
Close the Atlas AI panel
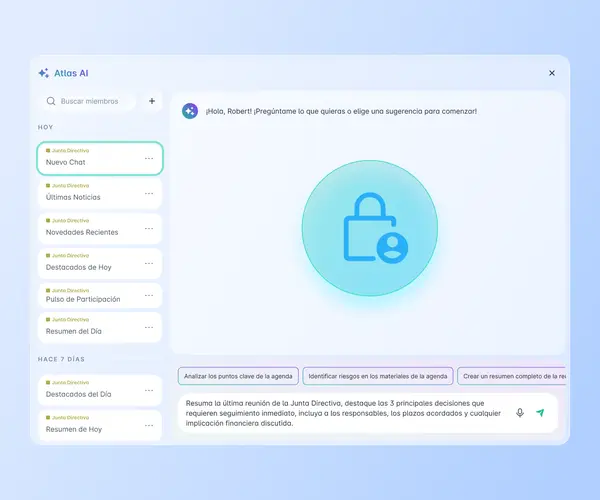coord(552,73)
